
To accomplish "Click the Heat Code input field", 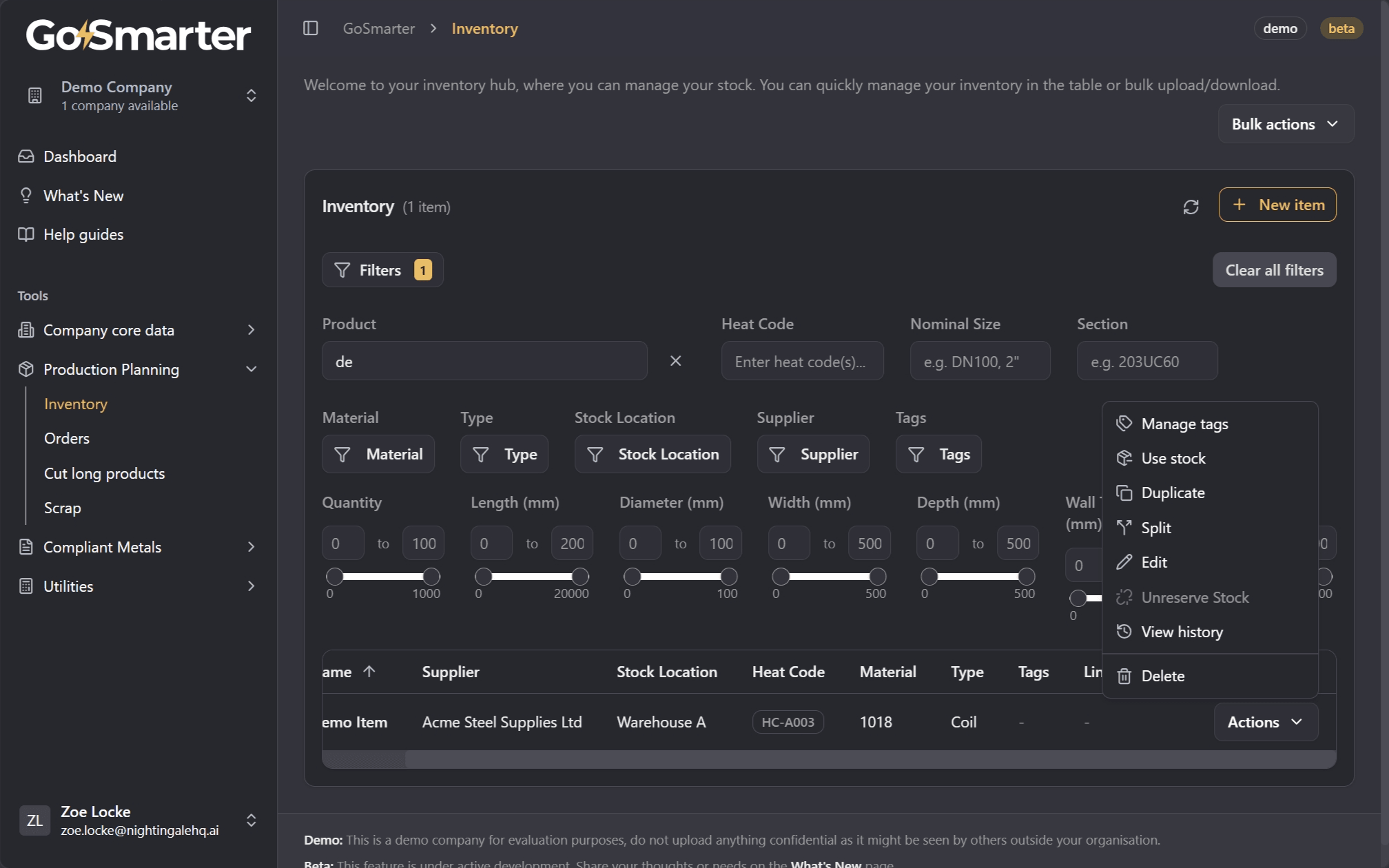I will pos(802,361).
